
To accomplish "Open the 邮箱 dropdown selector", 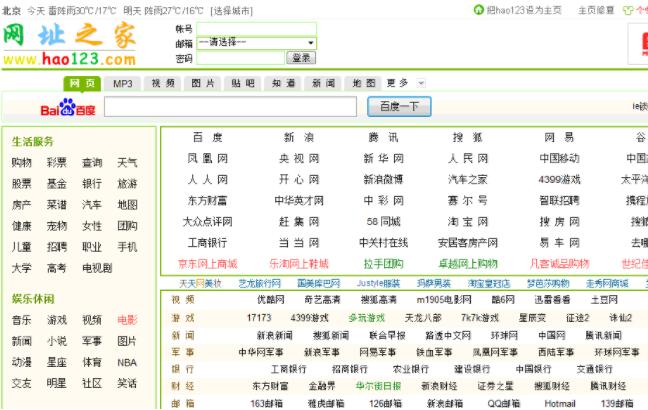I will (257, 43).
